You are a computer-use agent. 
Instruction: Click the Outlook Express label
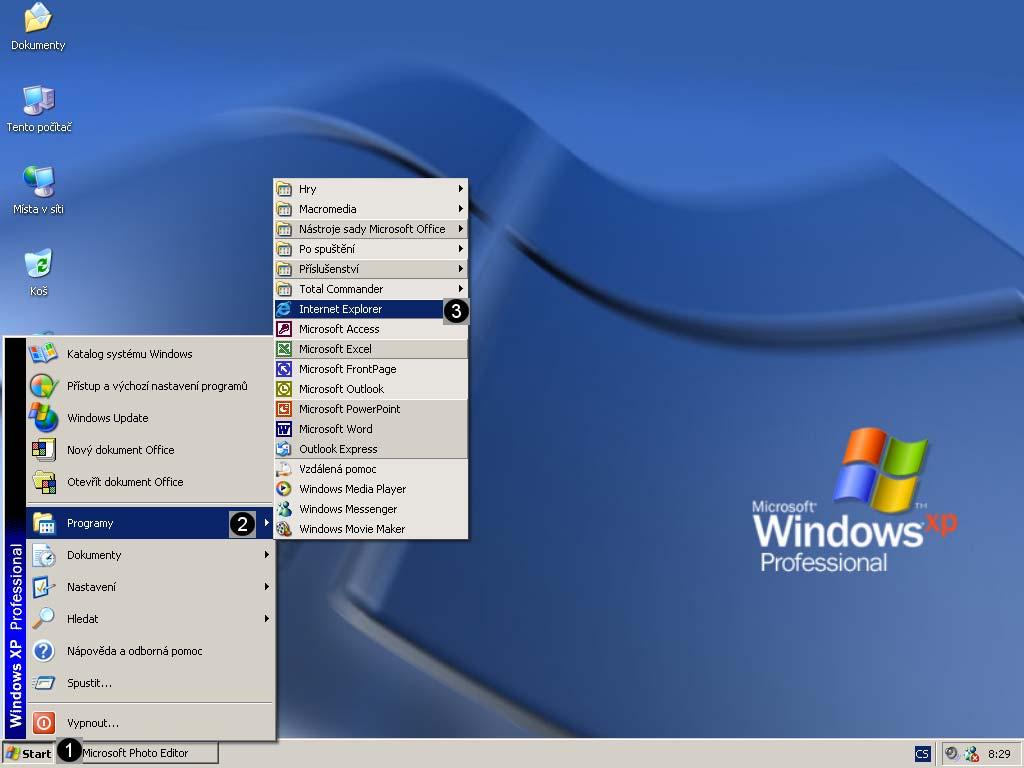(338, 449)
